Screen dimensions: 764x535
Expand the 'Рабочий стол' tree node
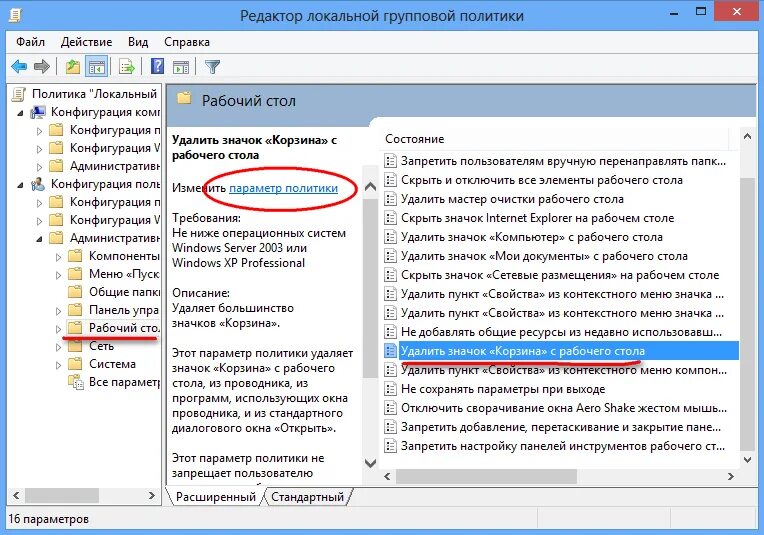58,329
